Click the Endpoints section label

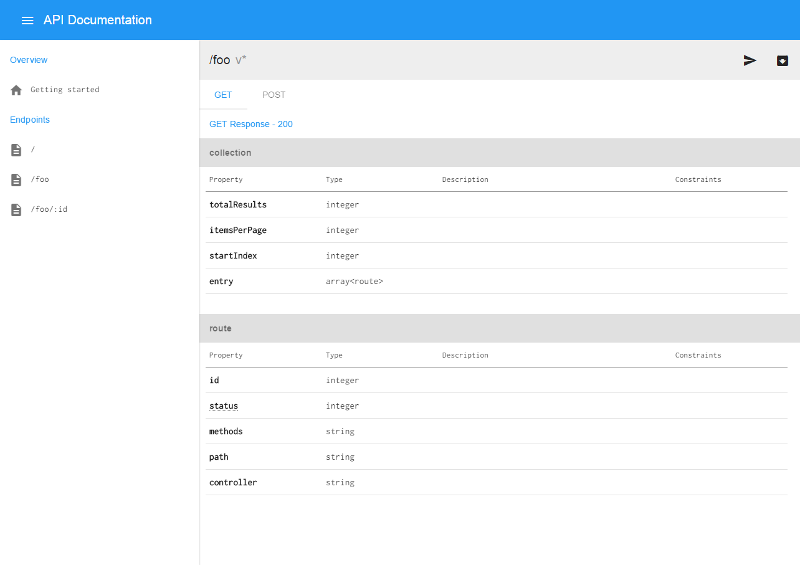[x=30, y=120]
